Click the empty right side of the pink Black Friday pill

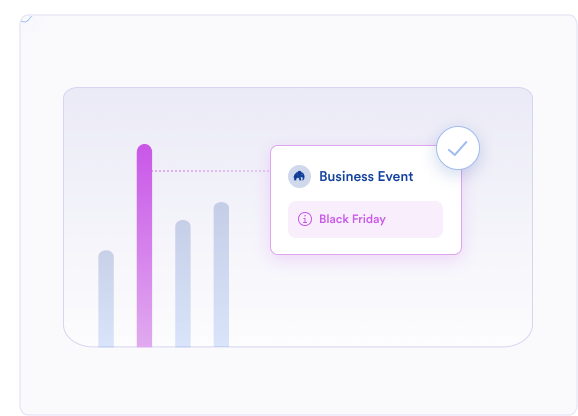click(x=415, y=219)
